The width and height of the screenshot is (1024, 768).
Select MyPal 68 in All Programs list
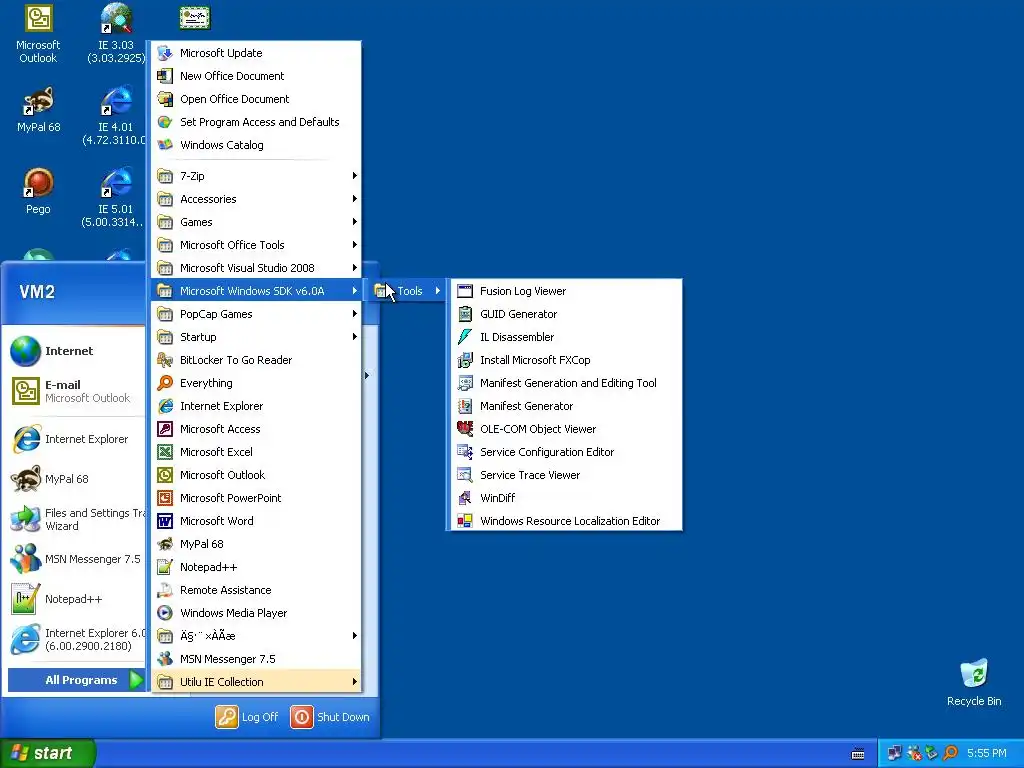pos(256,544)
